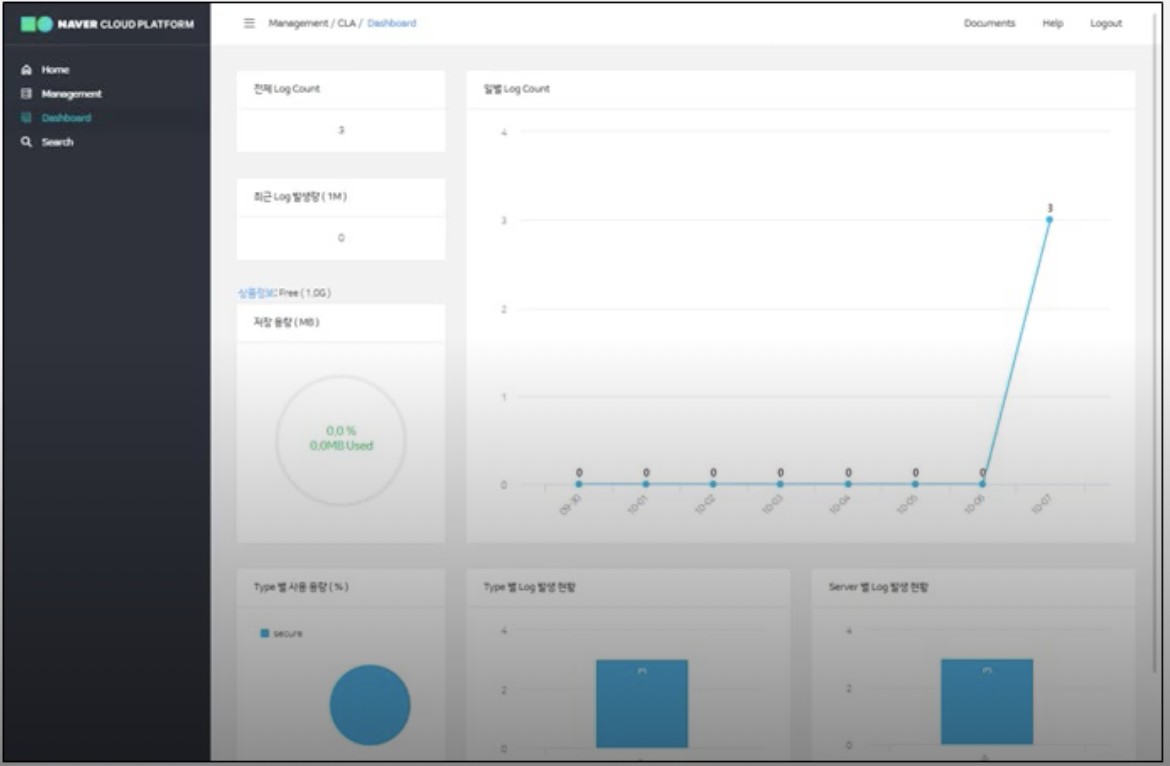
Task: Click the 09-30 data point on chart
Action: click(x=579, y=485)
